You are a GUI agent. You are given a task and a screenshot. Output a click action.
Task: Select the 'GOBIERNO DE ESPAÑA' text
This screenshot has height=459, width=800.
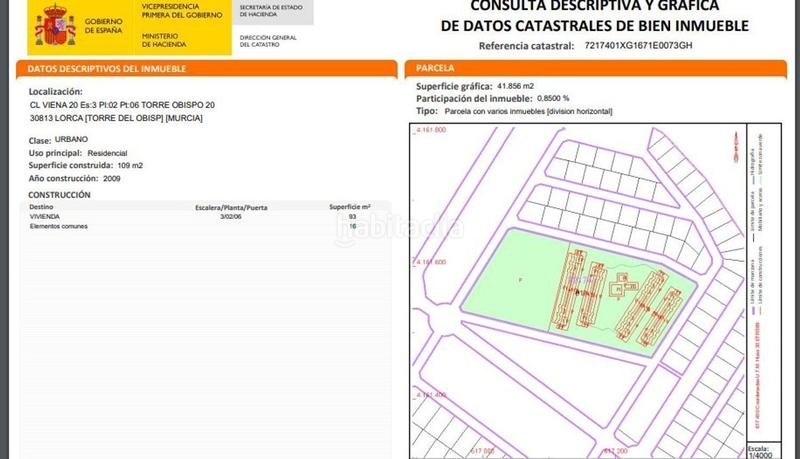point(104,26)
